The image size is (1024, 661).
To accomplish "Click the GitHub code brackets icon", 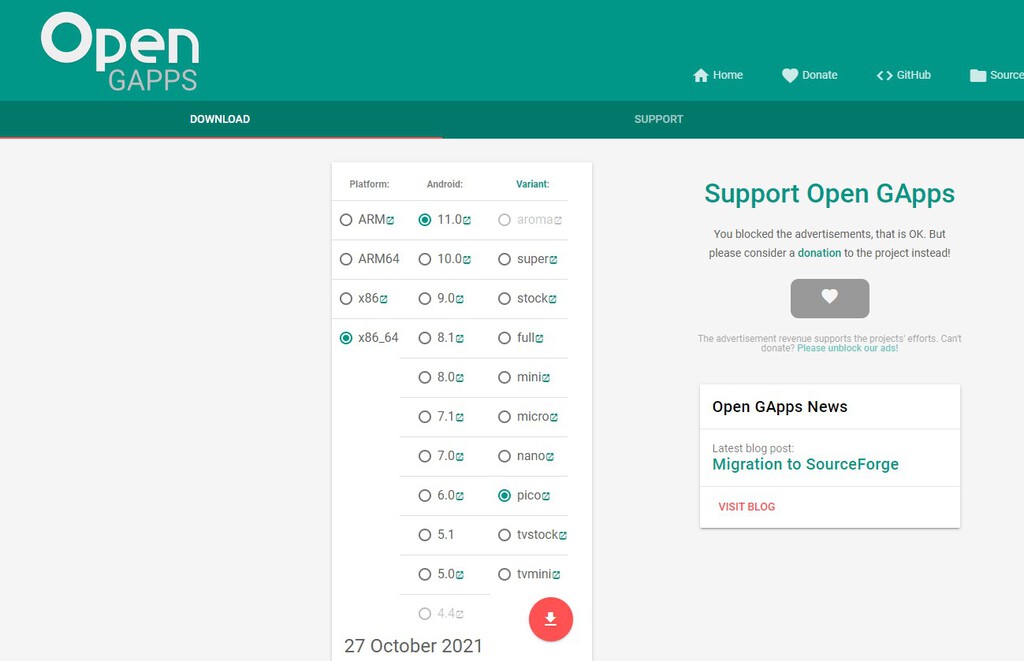I will click(884, 75).
